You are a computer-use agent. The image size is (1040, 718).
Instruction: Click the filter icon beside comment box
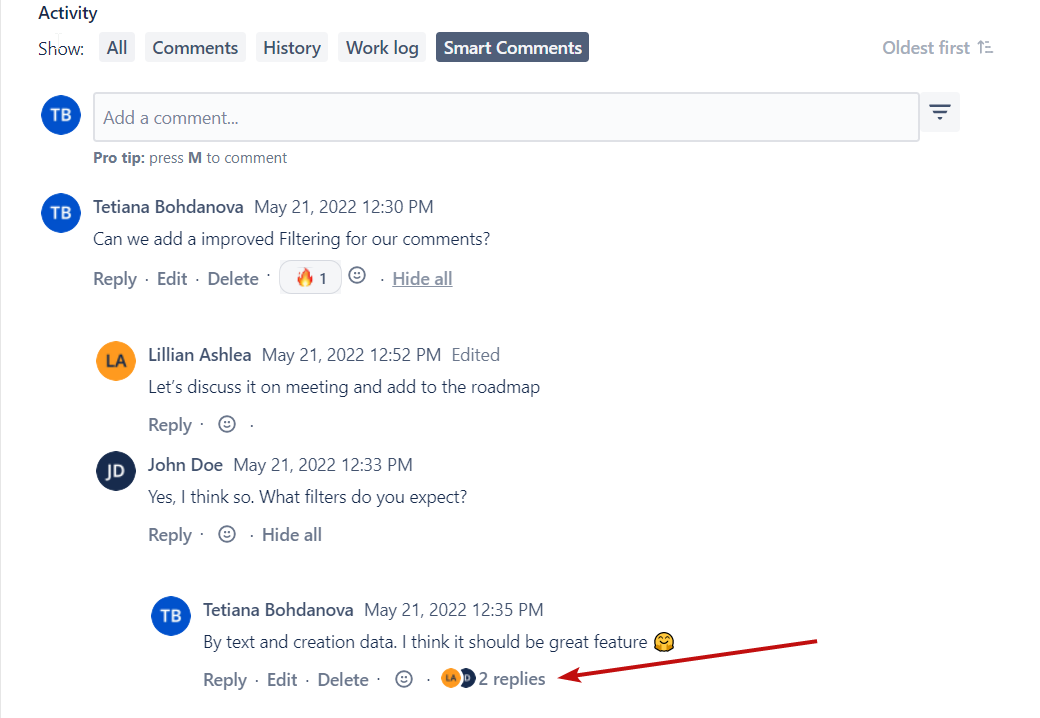939,112
